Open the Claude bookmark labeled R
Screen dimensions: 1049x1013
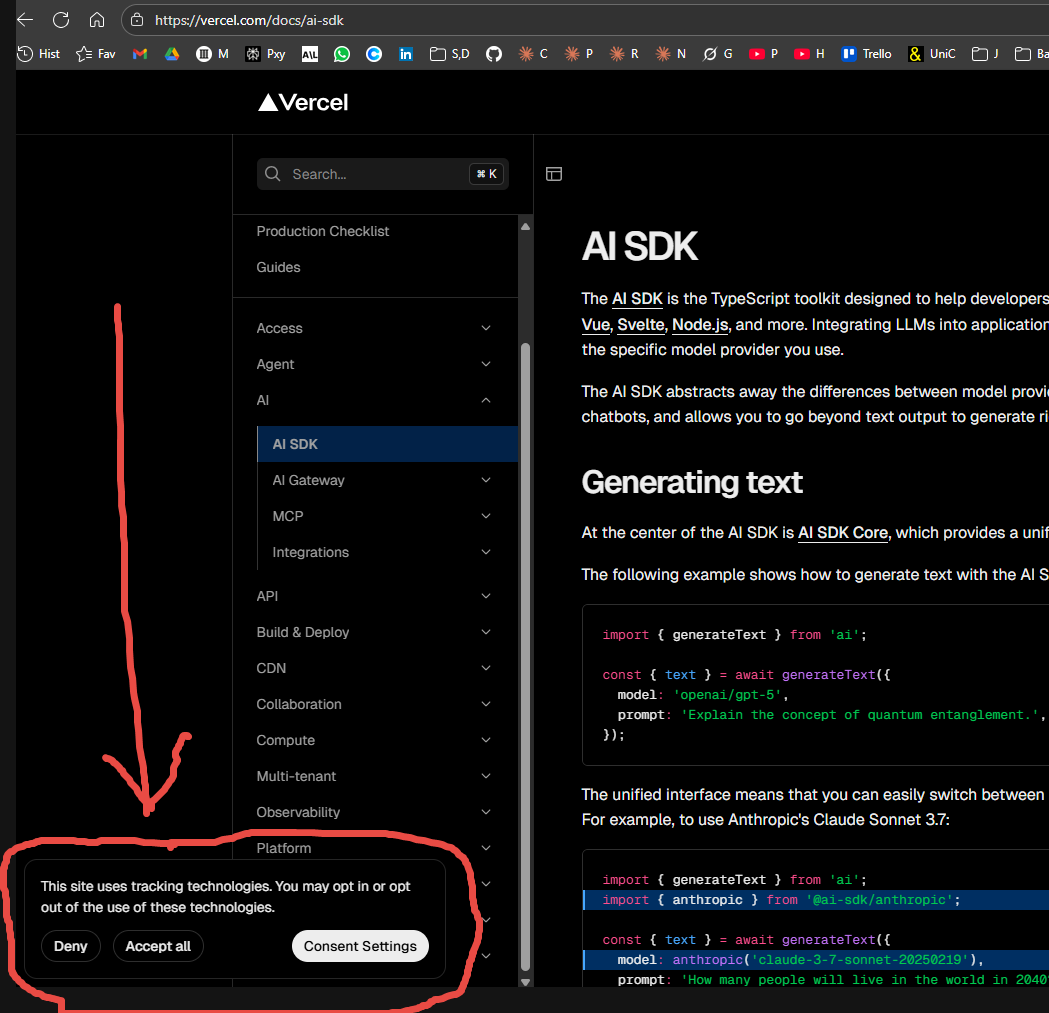tap(624, 54)
